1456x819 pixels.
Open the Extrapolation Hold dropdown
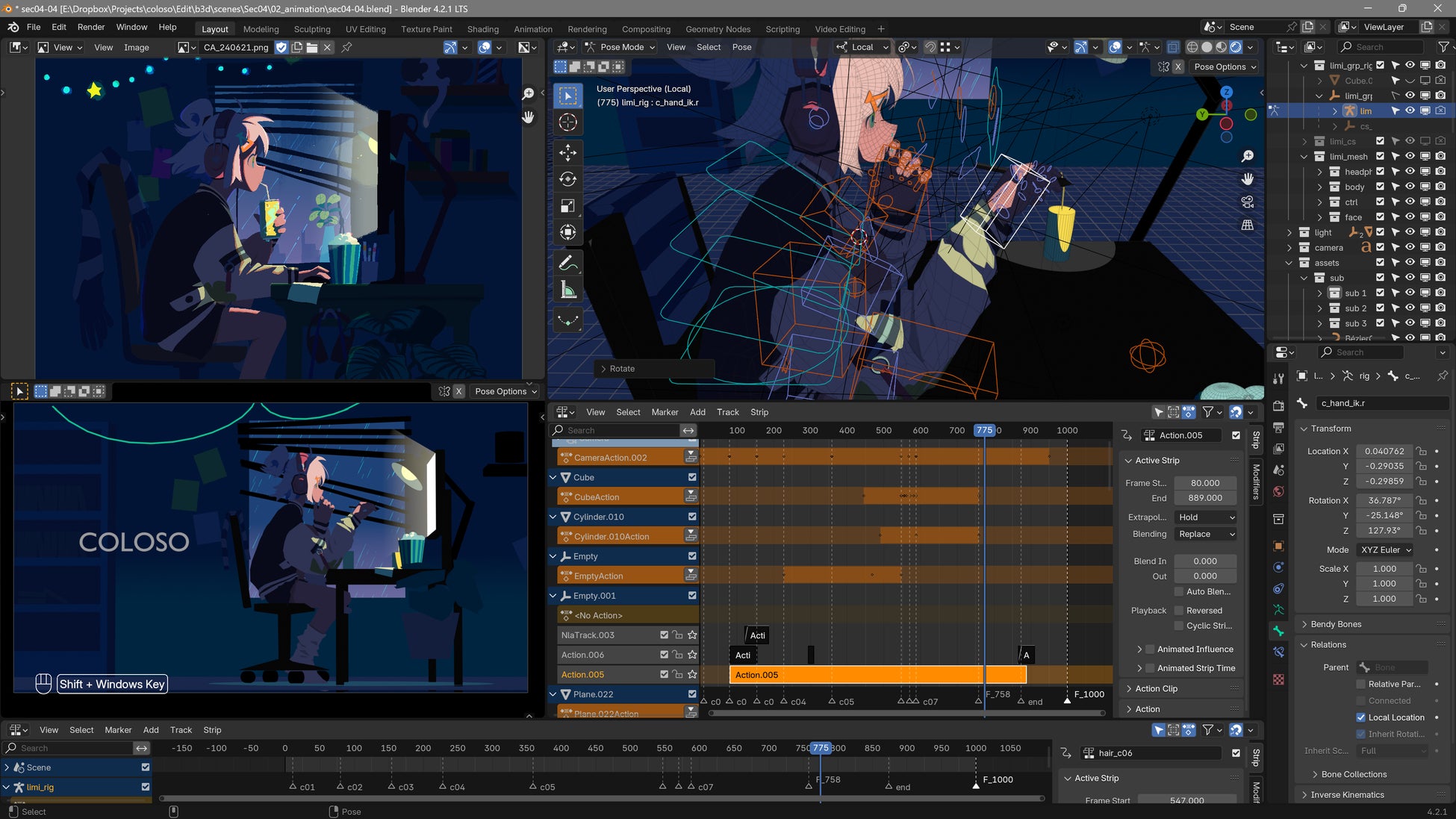tap(1205, 517)
